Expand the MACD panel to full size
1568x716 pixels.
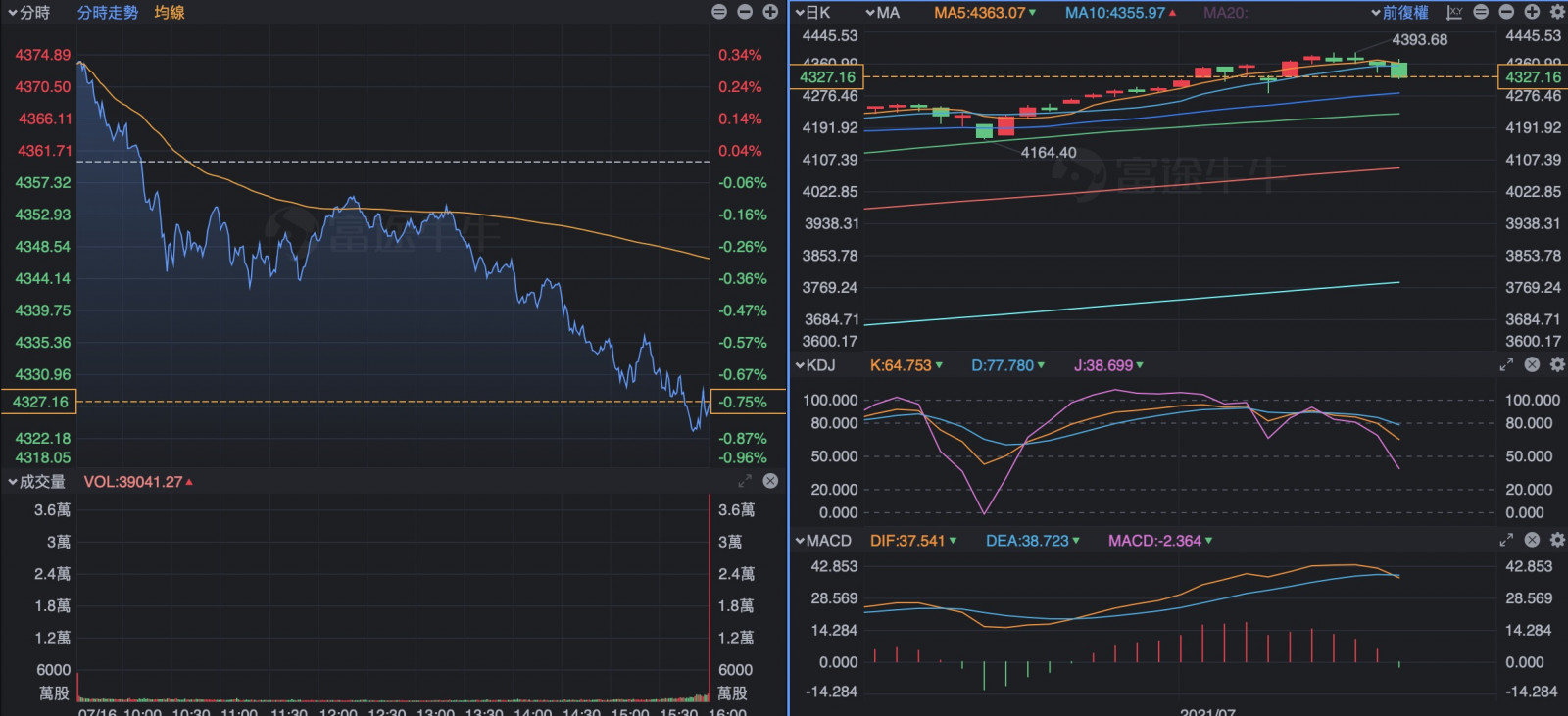click(1506, 540)
